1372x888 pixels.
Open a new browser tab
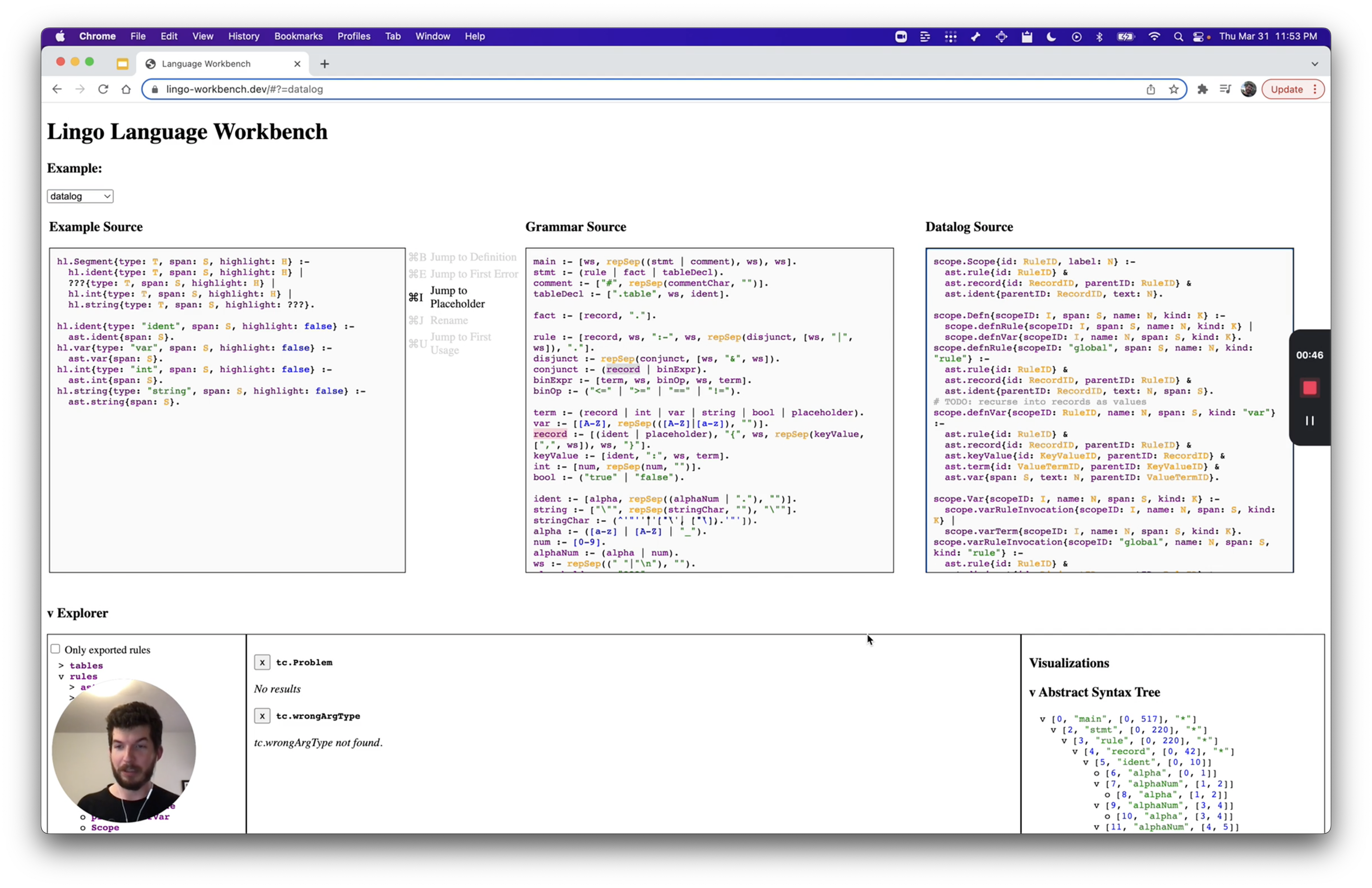325,64
